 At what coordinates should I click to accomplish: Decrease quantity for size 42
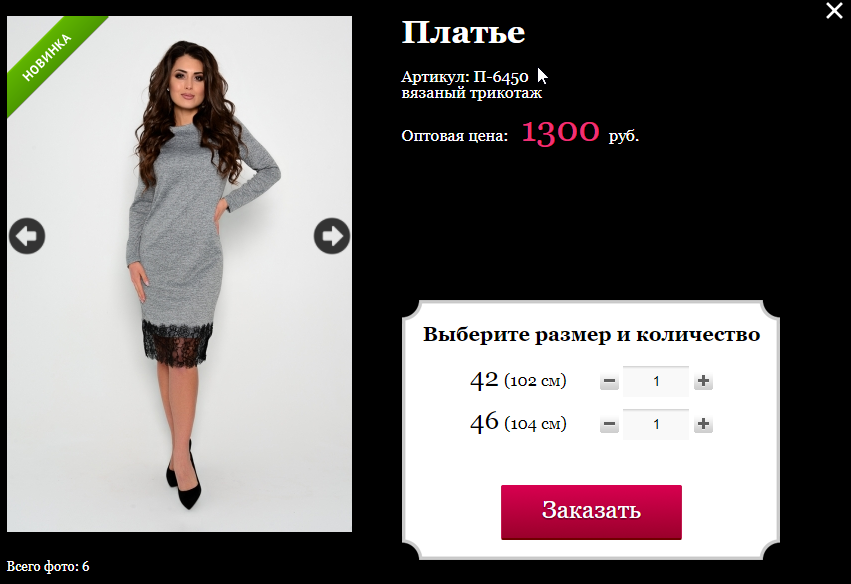[609, 381]
